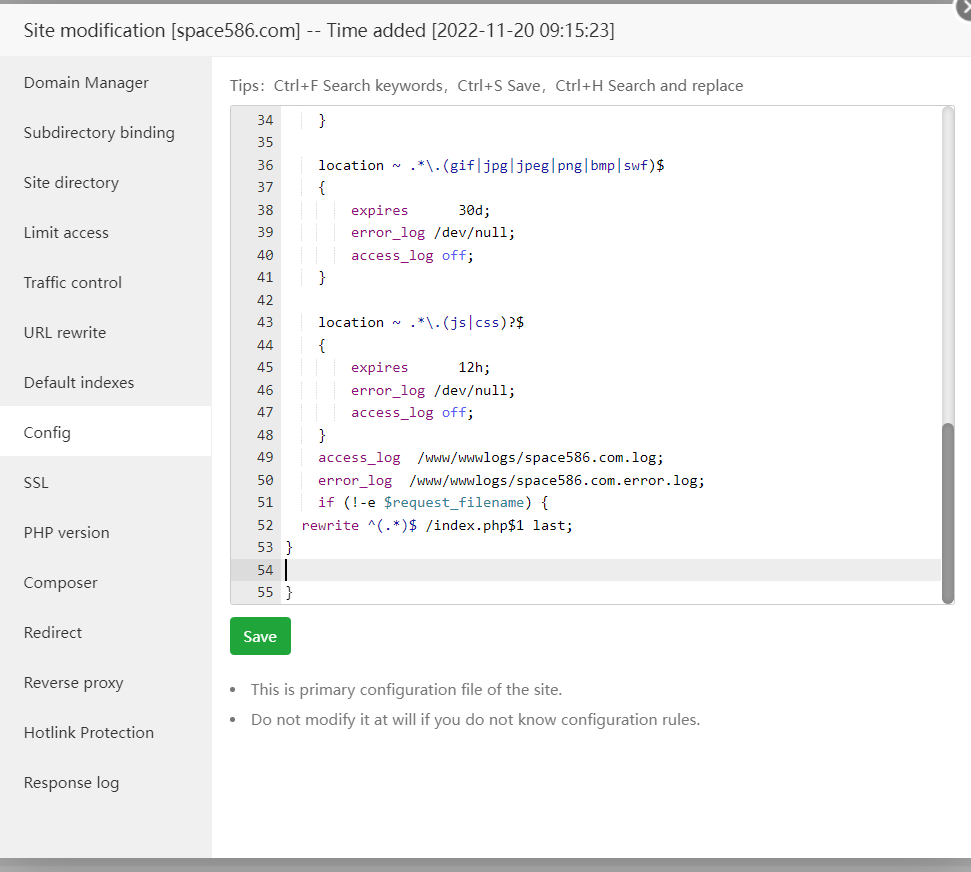Open Traffic control settings
This screenshot has width=971, height=872.
point(72,282)
